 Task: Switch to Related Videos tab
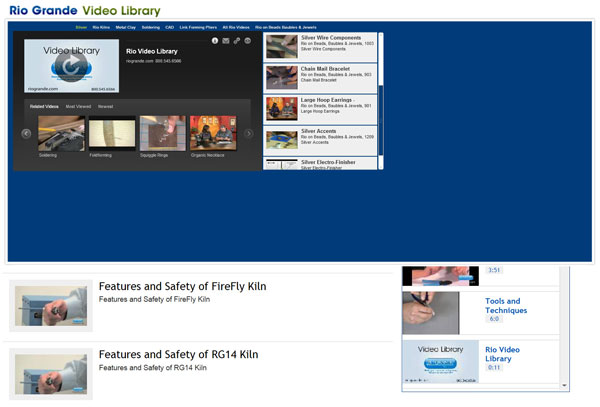point(44,106)
